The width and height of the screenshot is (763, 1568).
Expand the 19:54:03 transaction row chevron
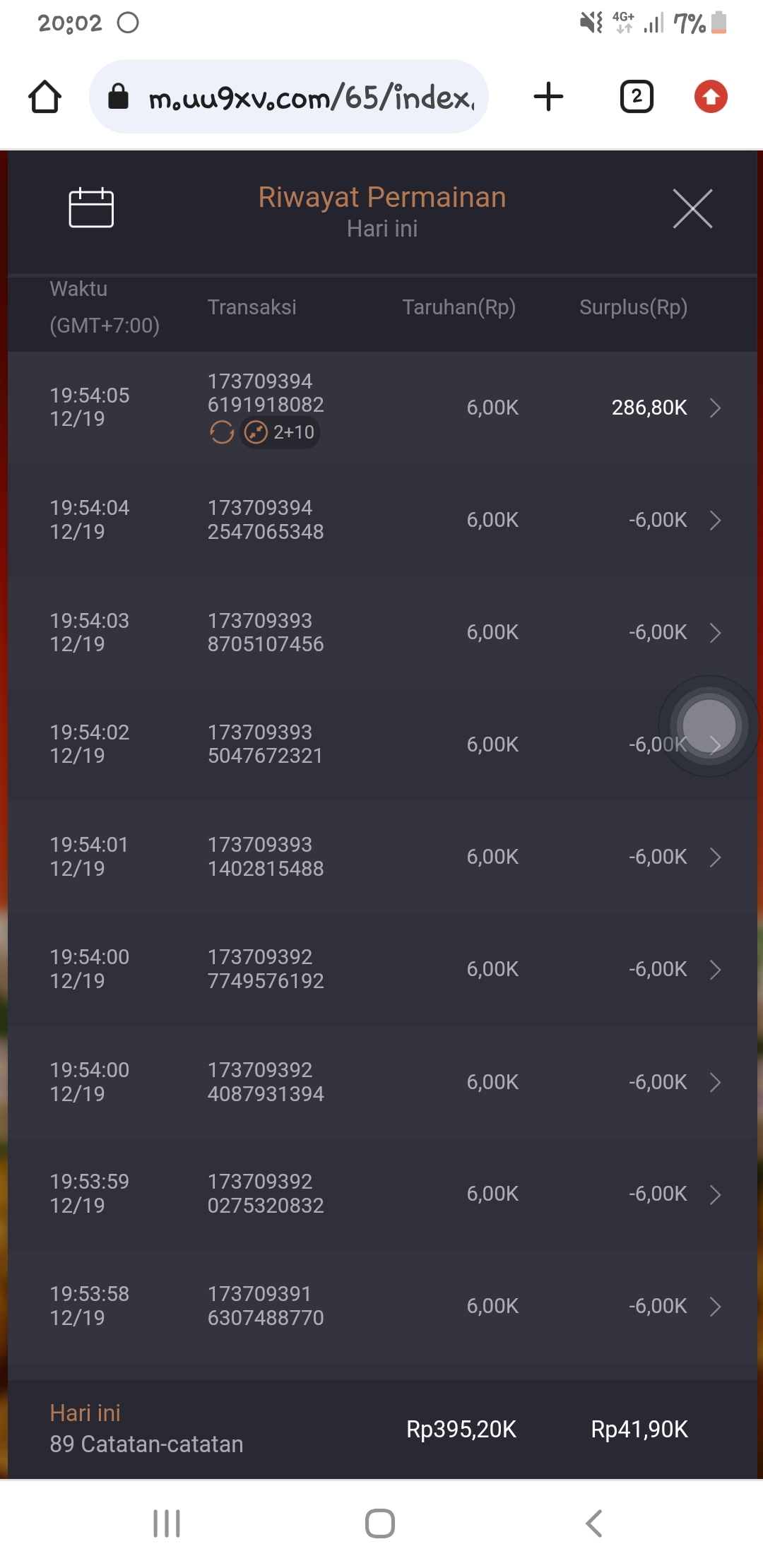715,633
